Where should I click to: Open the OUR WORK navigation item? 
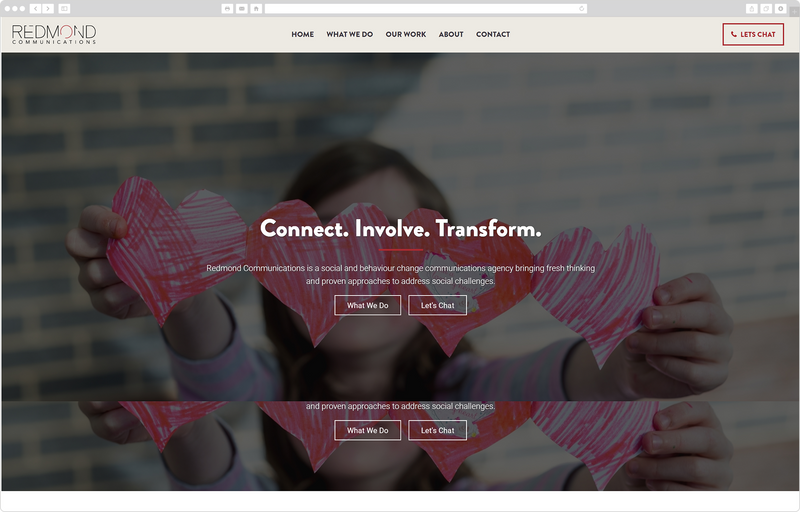click(406, 34)
